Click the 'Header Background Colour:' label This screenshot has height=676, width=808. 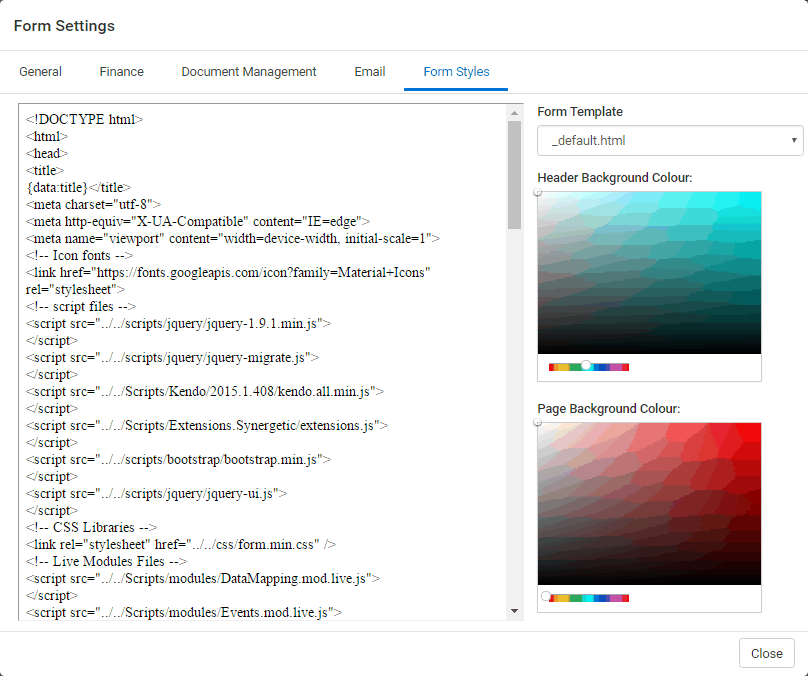pyautogui.click(x=615, y=178)
